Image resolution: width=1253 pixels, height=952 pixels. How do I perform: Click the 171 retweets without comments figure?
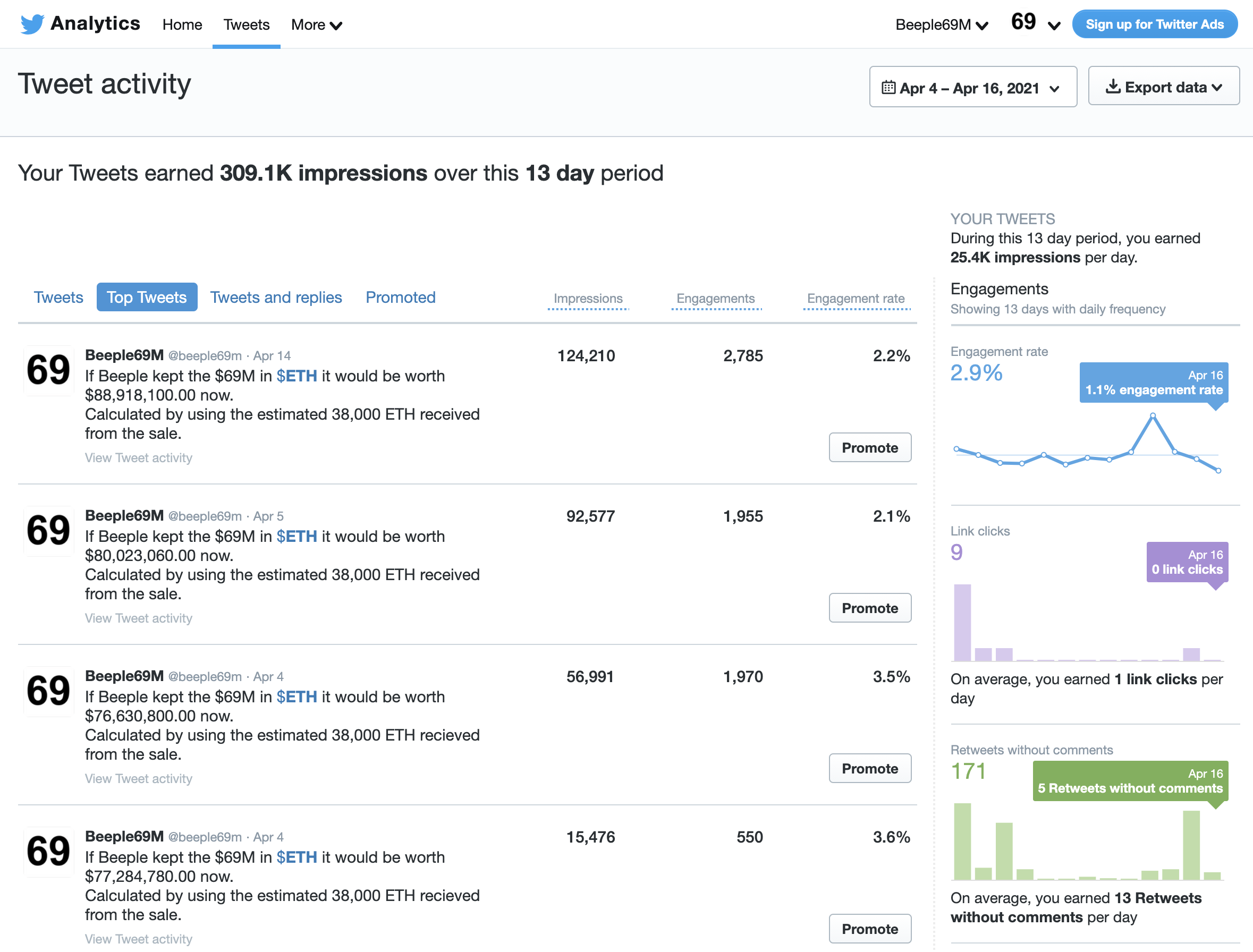(968, 771)
